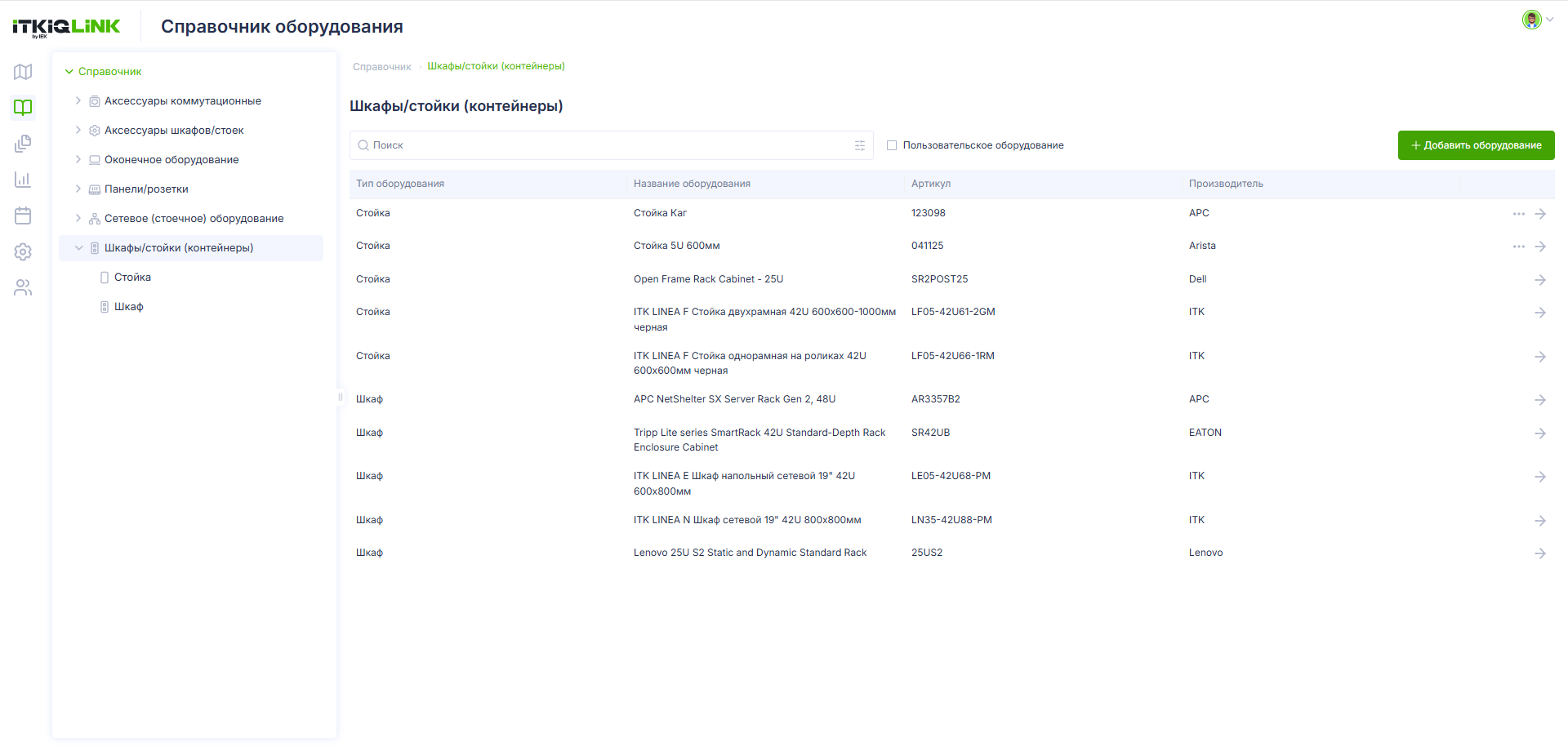
Task: Click the sidebar panel collapse handle
Action: pos(341,398)
